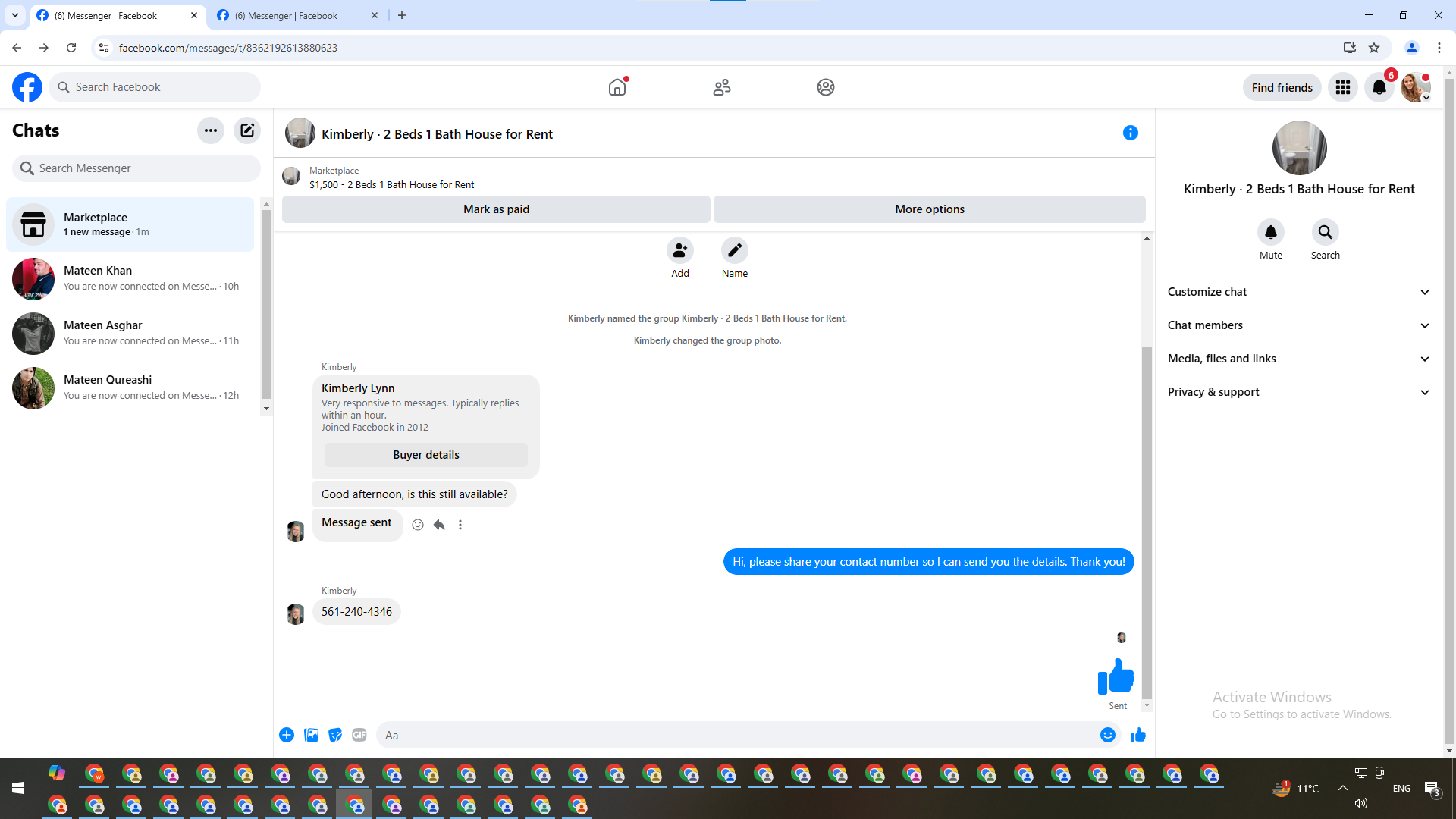Edit the chat name with pencil icon
Image resolution: width=1456 pixels, height=819 pixels.
(735, 250)
